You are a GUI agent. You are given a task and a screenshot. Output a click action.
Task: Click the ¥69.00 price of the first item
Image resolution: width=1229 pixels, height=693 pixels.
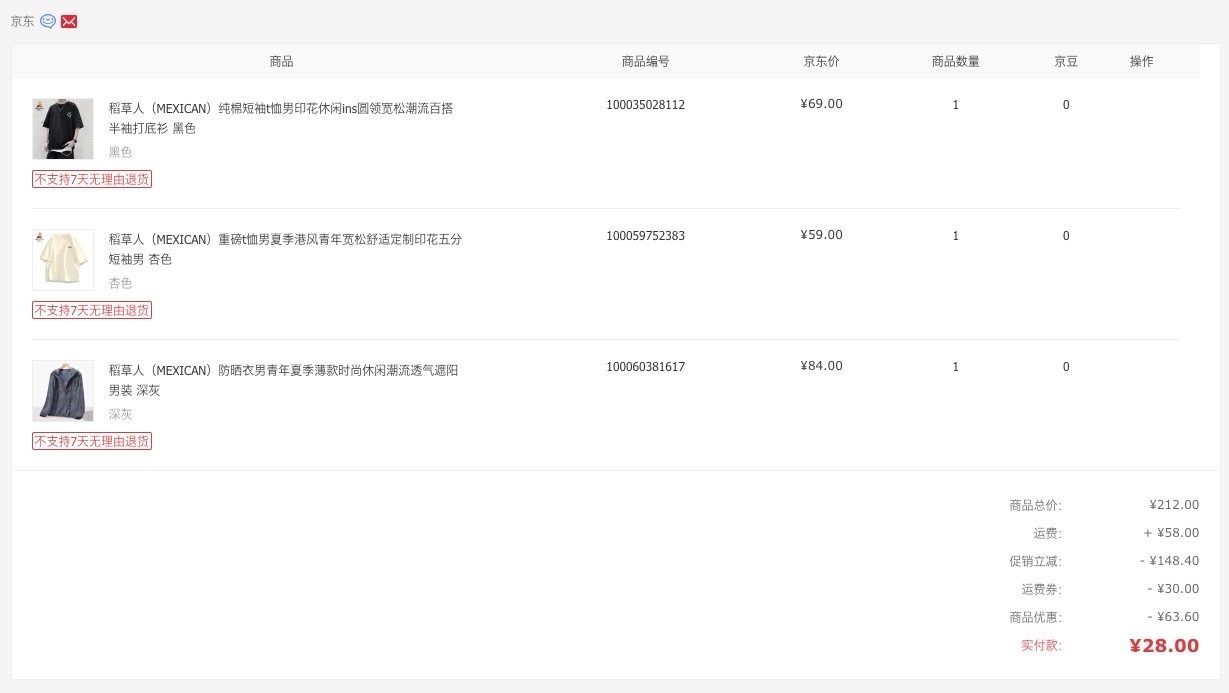821,104
